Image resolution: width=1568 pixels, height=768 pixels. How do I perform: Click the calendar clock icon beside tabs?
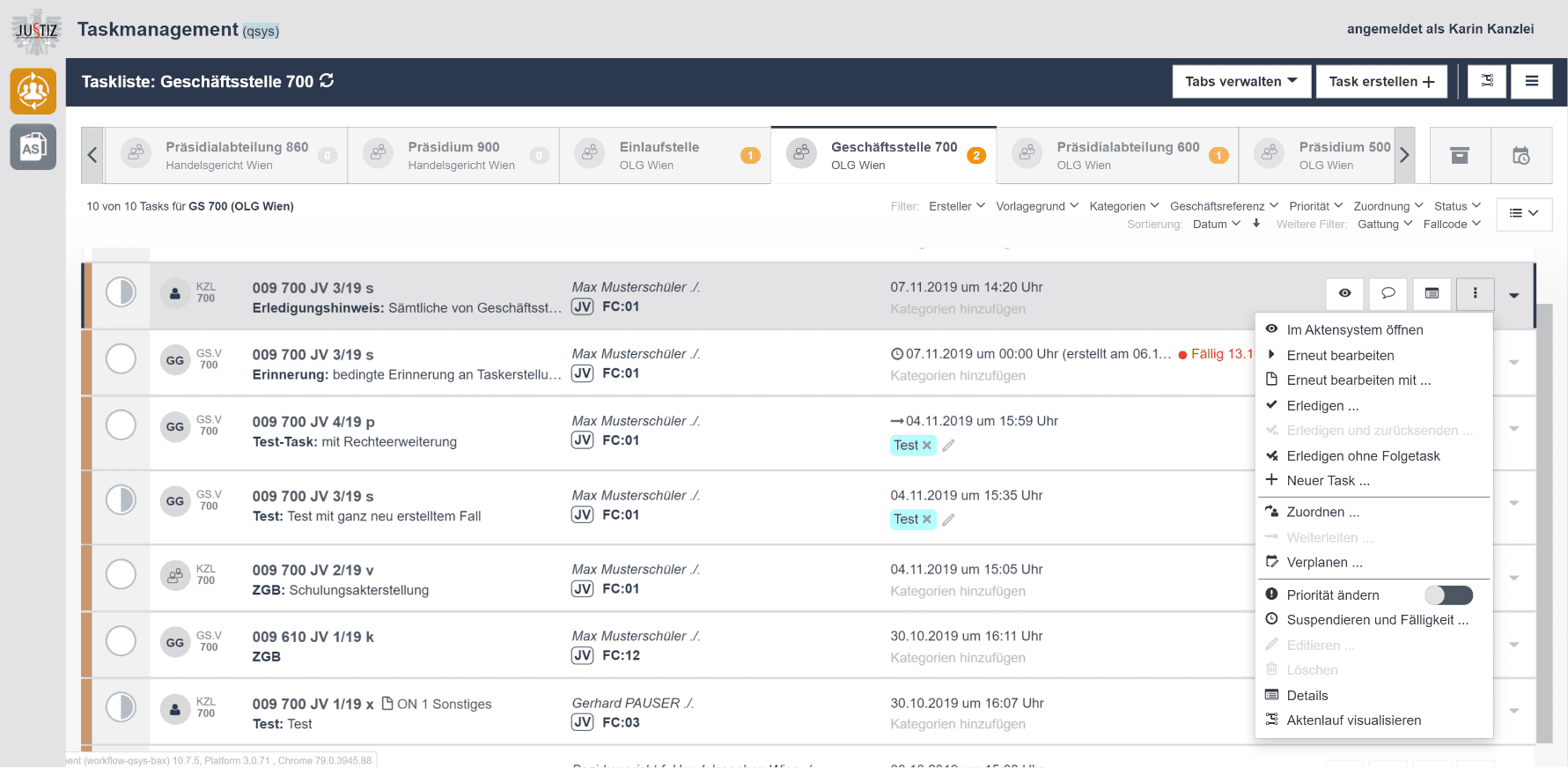[1520, 155]
